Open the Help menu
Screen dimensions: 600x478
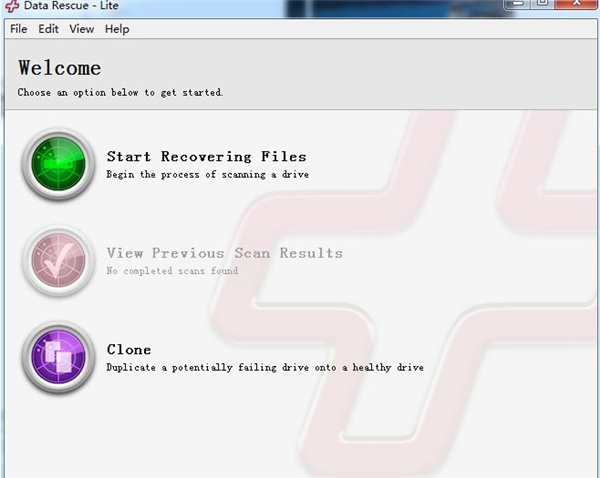click(117, 29)
